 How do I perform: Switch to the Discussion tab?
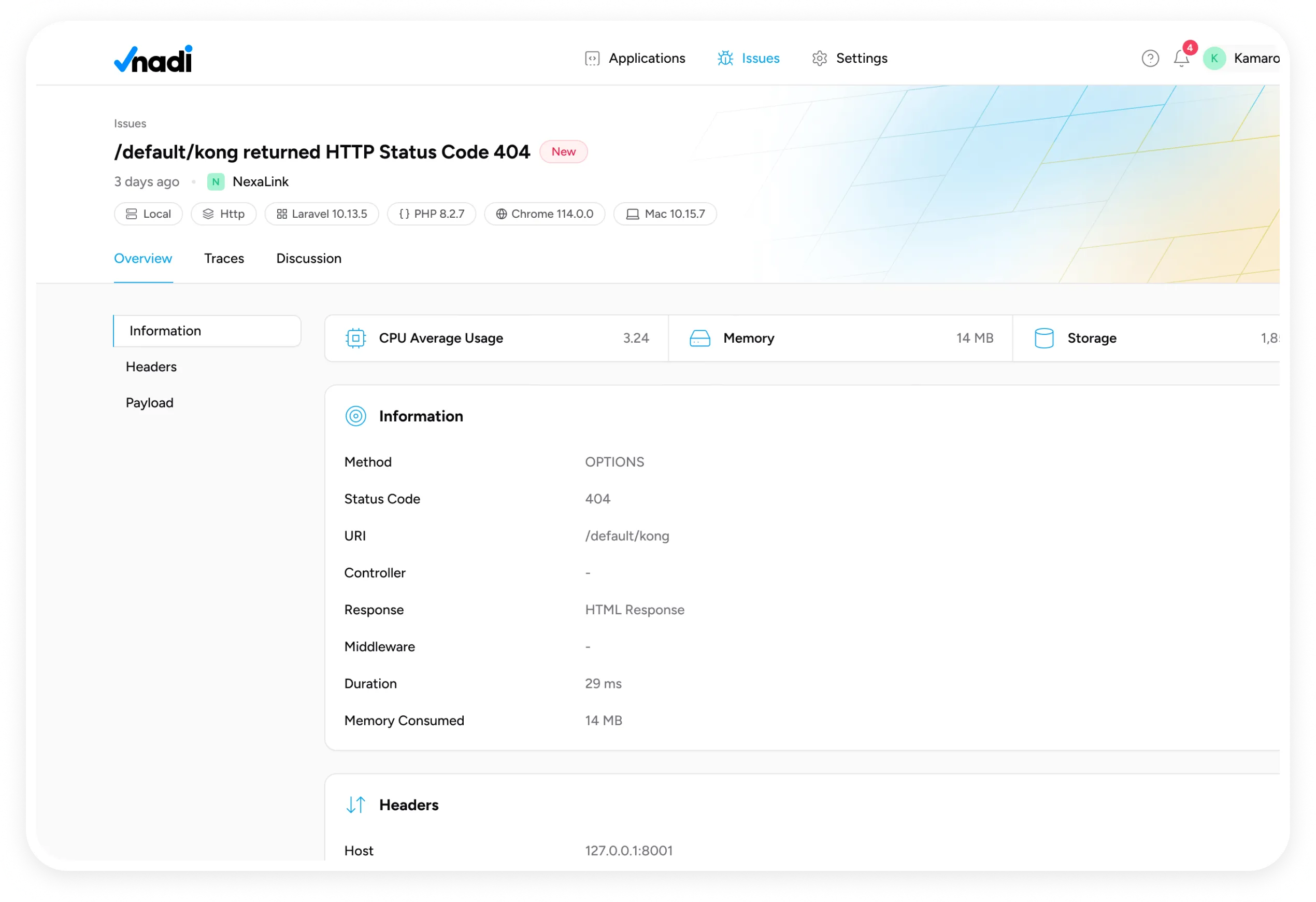click(x=309, y=258)
